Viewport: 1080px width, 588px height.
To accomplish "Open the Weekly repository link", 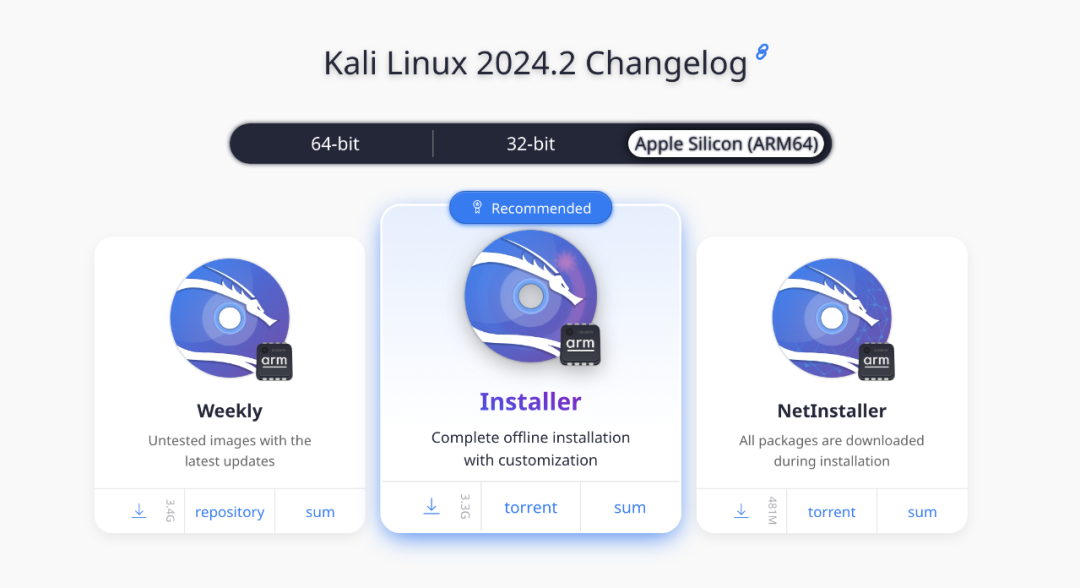I will pyautogui.click(x=229, y=512).
